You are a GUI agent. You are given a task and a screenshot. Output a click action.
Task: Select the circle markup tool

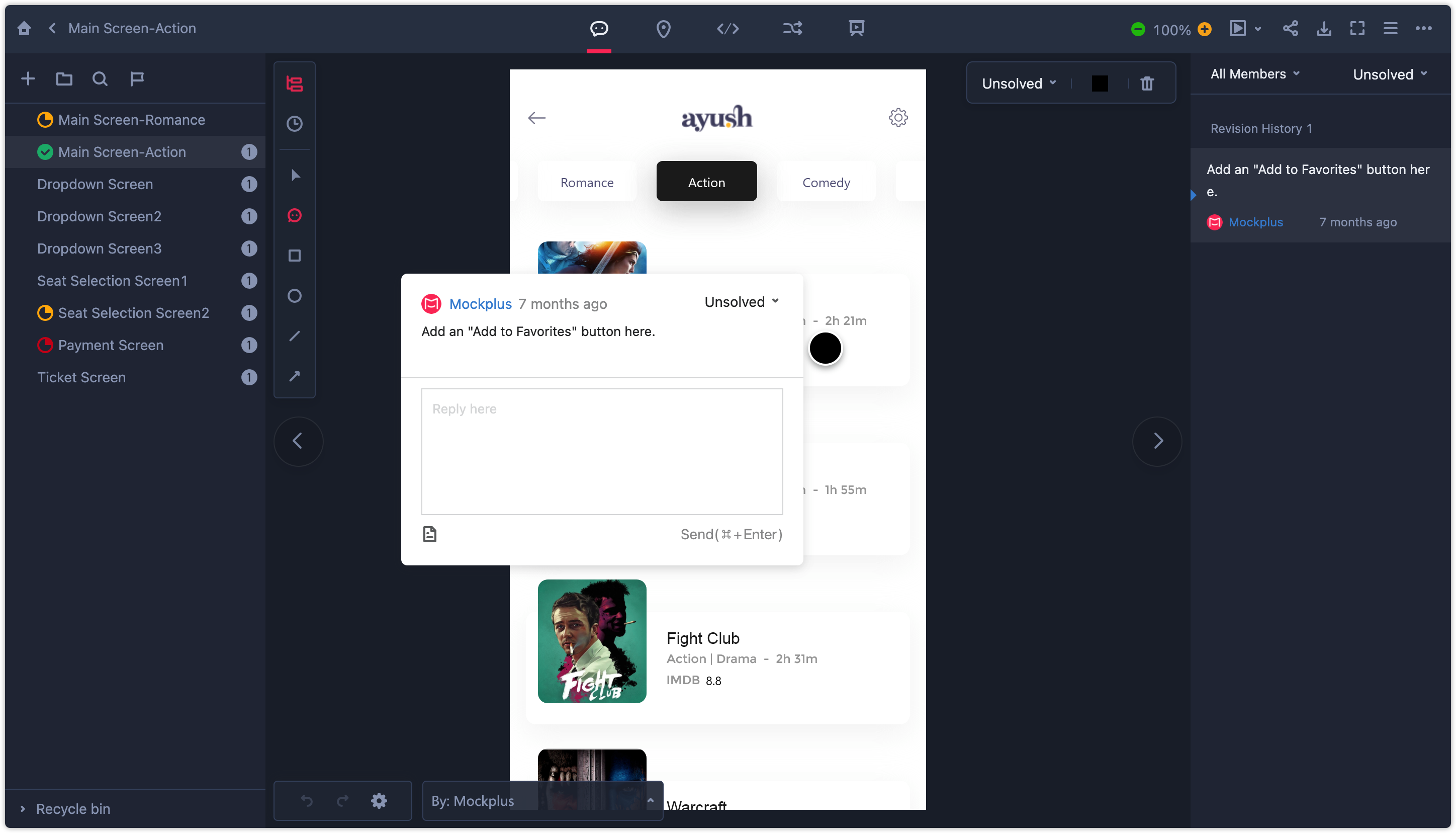[x=295, y=296]
